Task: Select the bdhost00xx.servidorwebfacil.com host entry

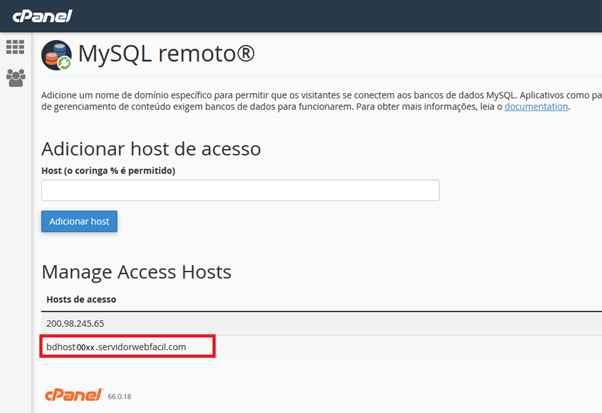Action: [x=116, y=347]
